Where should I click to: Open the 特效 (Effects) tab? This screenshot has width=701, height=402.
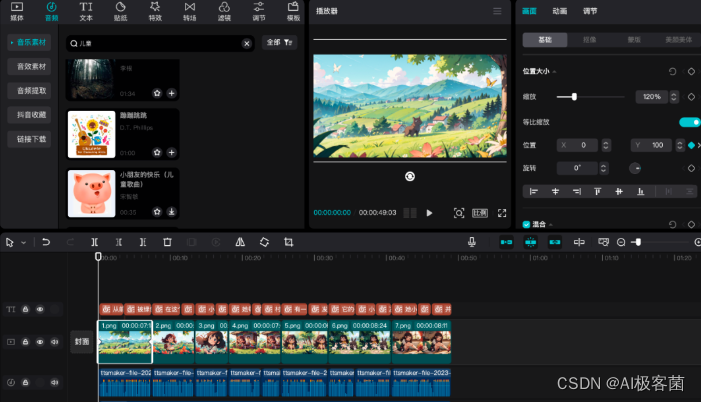pyautogui.click(x=155, y=12)
